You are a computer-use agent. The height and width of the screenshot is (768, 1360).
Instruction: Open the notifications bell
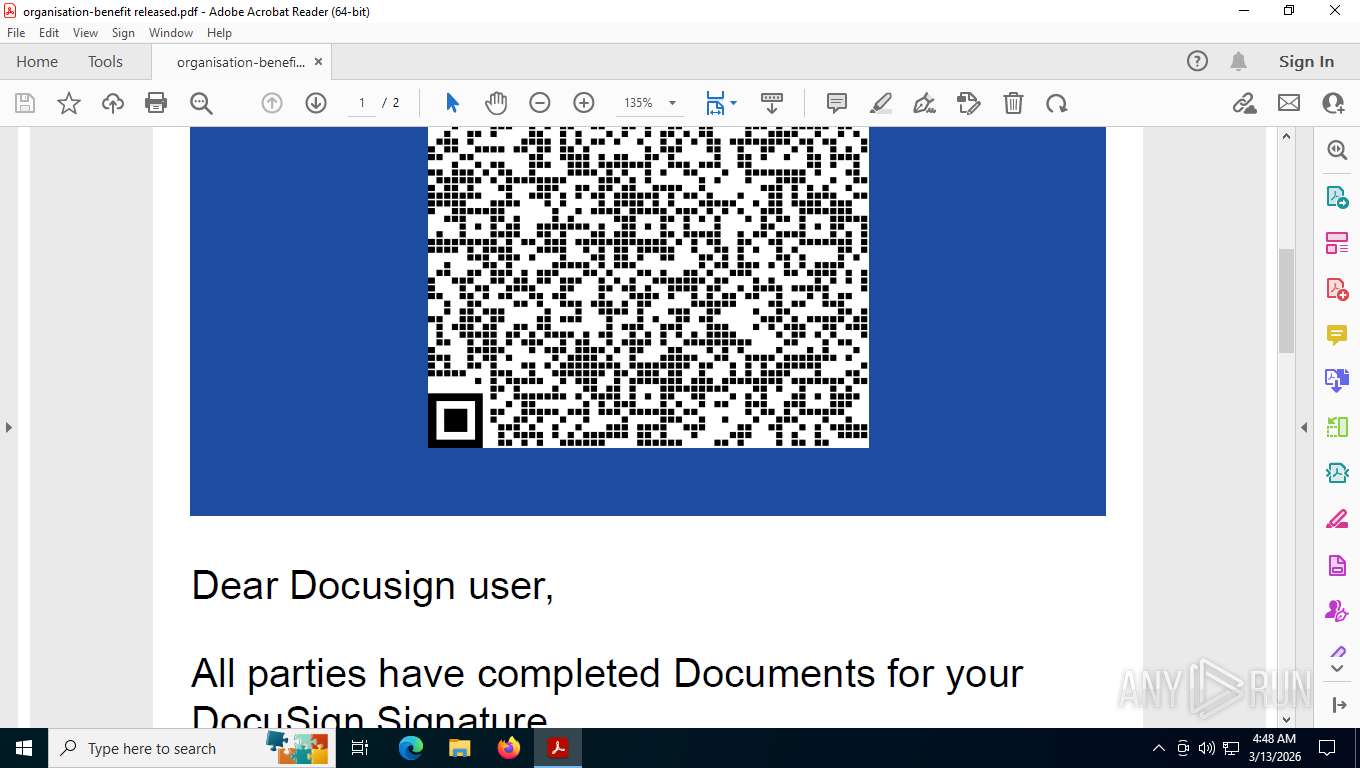click(x=1238, y=61)
